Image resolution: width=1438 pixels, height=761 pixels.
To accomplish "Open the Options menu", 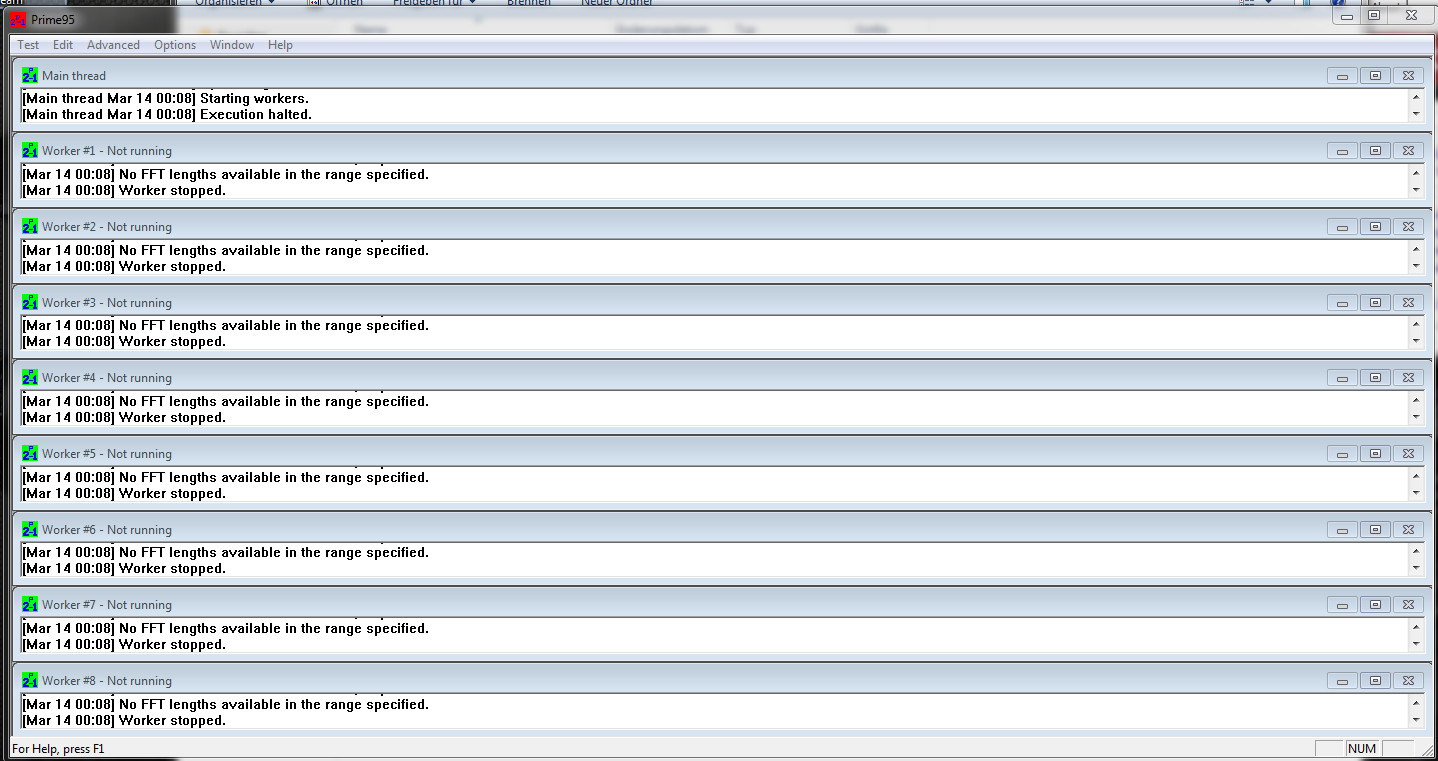I will click(175, 45).
